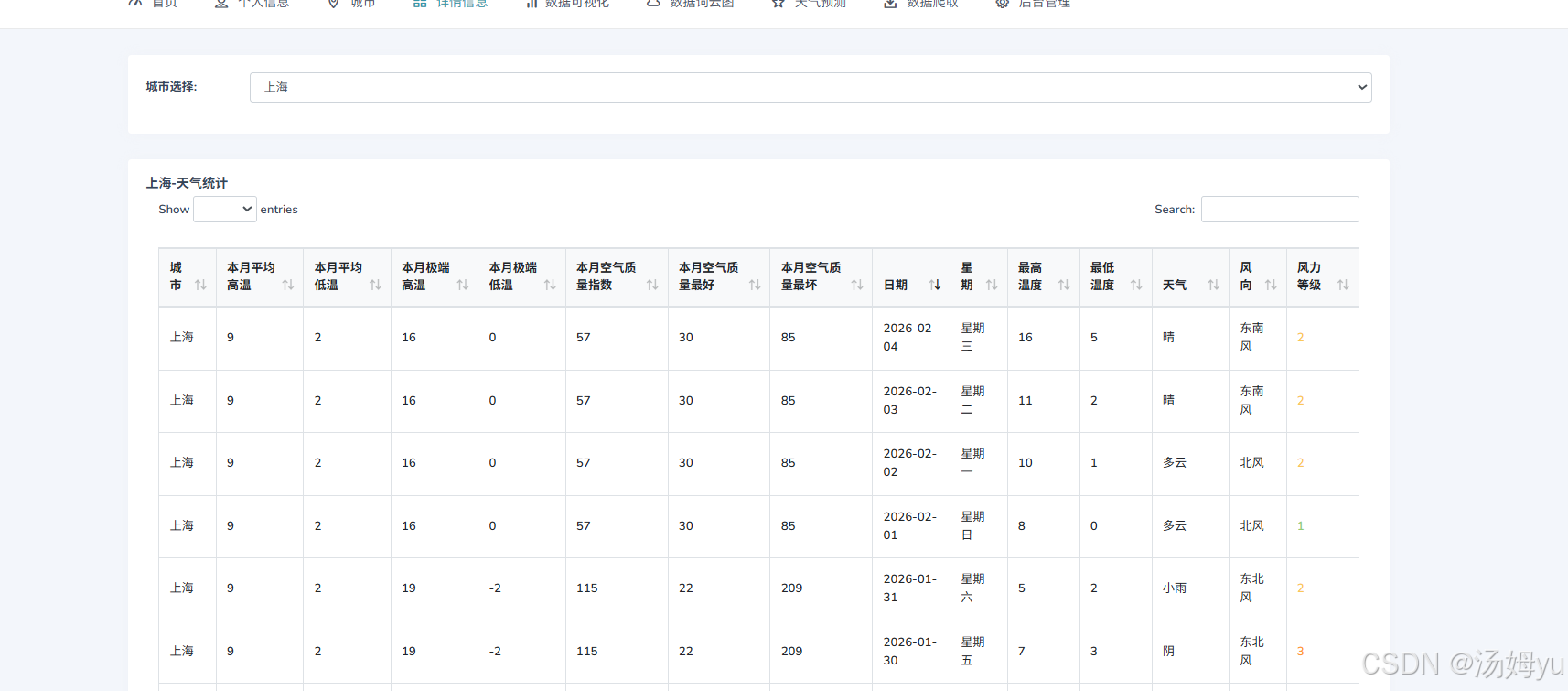Toggle 日期 column sort arrows

click(935, 285)
